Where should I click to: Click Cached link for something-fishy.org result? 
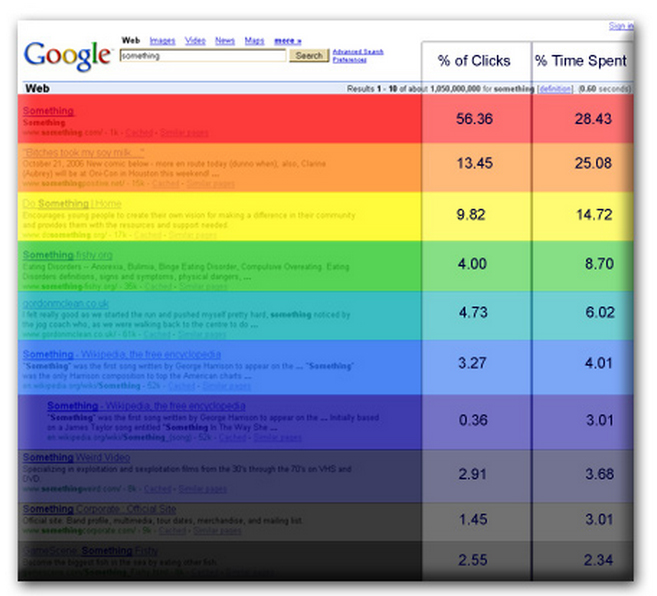[x=158, y=287]
